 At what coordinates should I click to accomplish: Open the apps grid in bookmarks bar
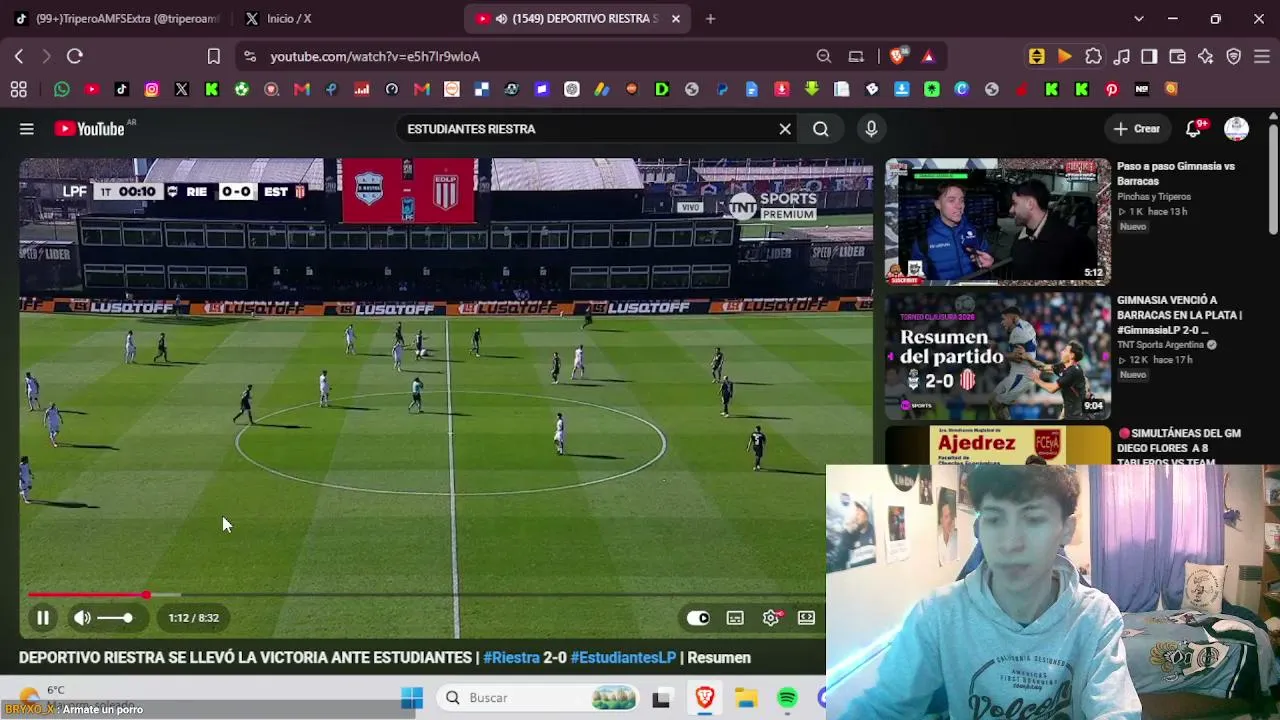pos(19,90)
